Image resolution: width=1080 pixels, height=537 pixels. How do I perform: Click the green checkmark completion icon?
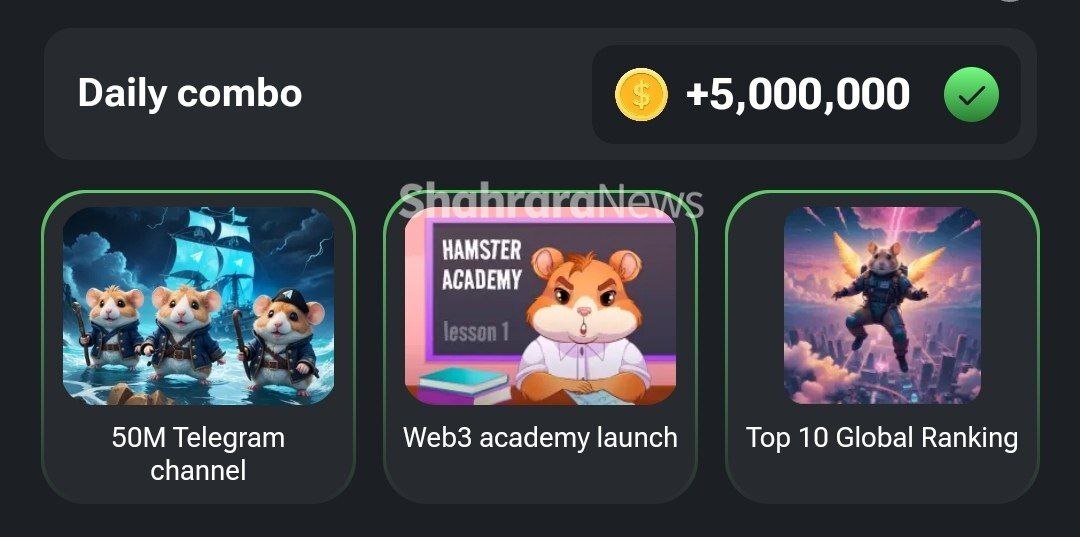tap(971, 94)
